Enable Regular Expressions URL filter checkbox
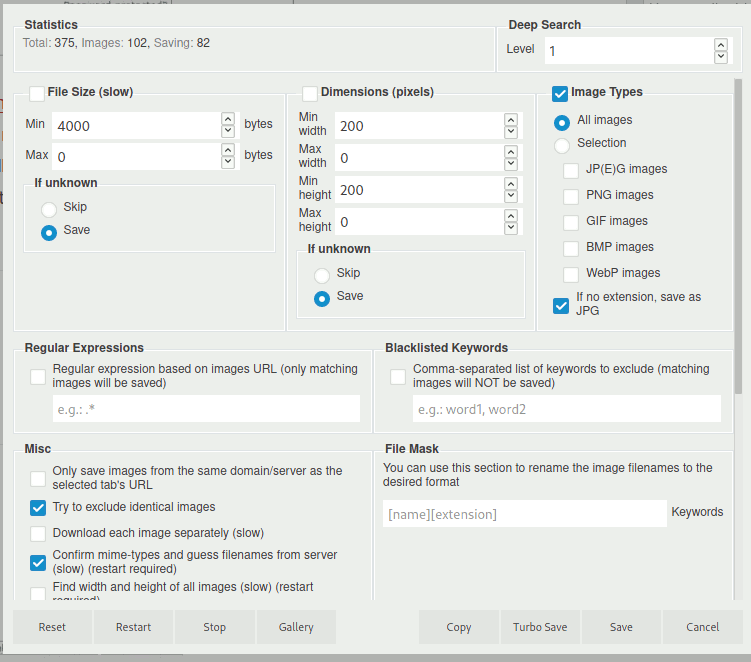Image resolution: width=751 pixels, height=662 pixels. [x=38, y=377]
